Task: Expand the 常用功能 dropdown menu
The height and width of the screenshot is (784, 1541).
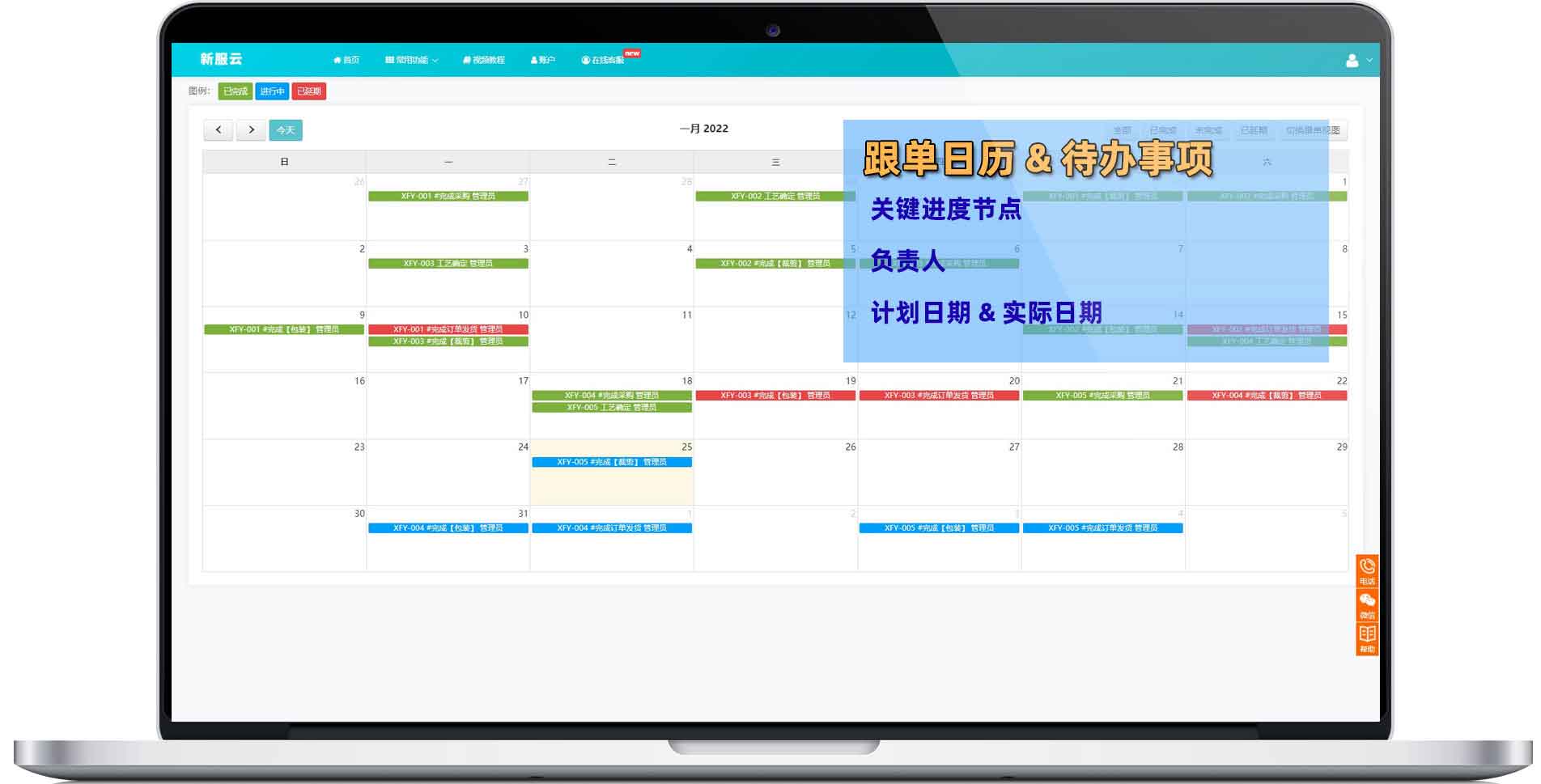Action: (x=411, y=60)
